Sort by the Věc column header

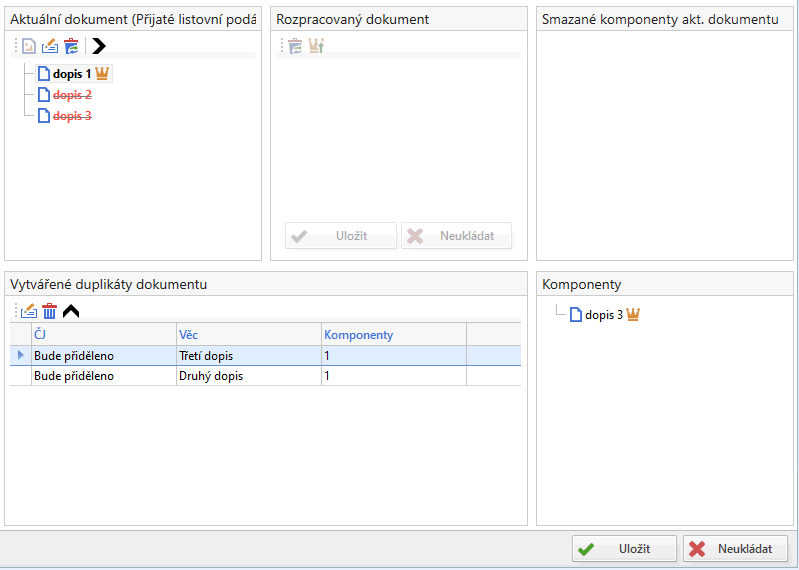248,335
